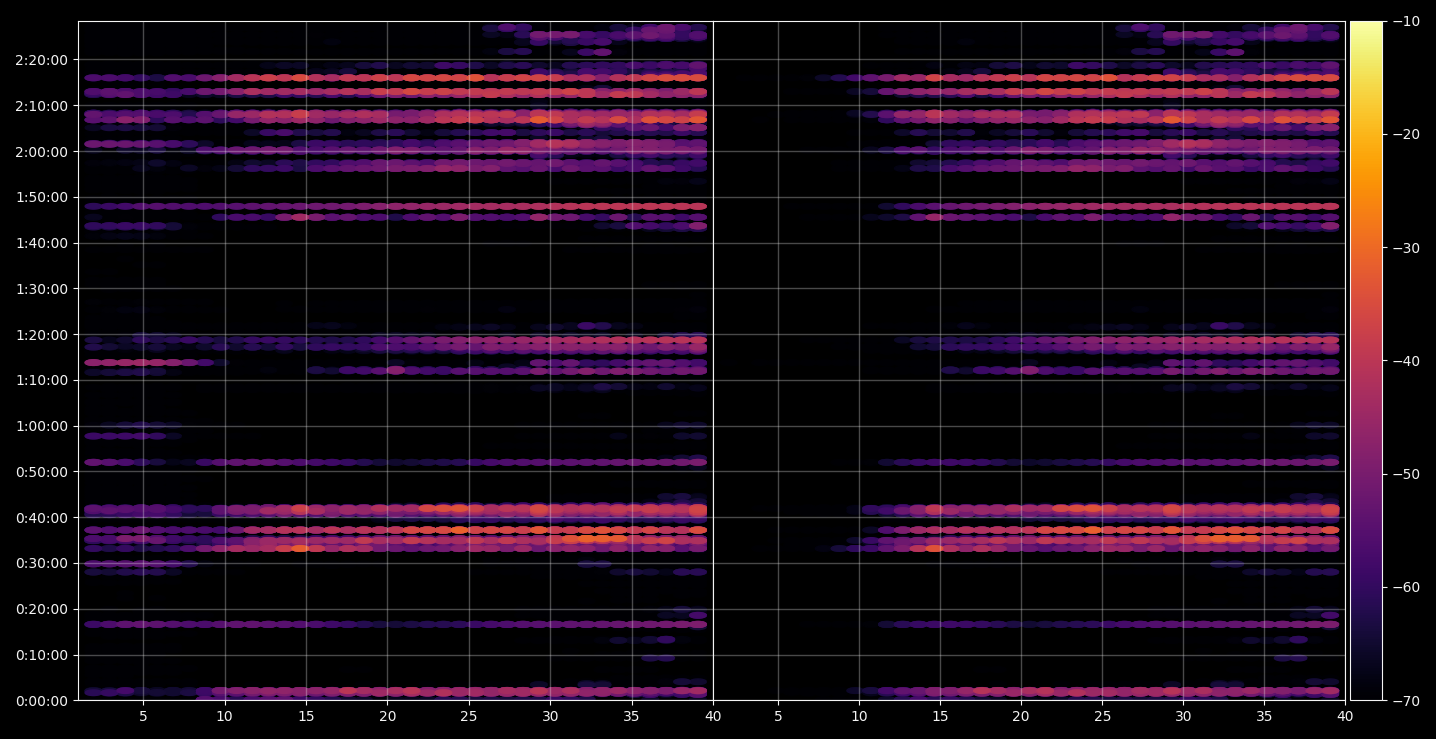Click the 0:30:00 y-axis tick label

pos(42,563)
